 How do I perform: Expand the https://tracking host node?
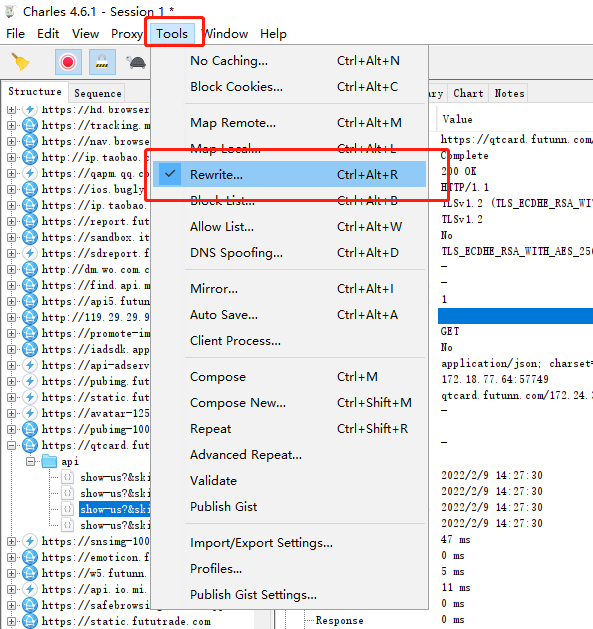coord(11,125)
